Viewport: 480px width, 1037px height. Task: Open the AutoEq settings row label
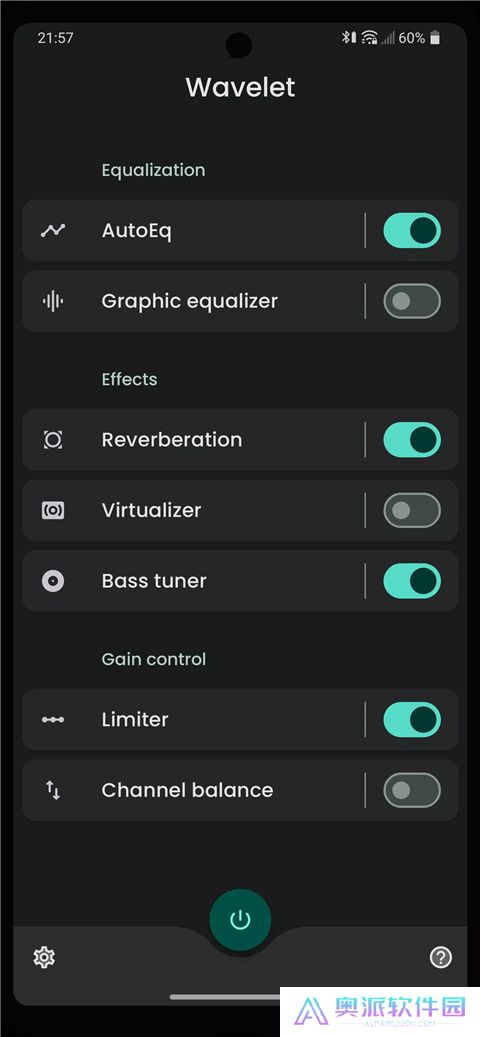pos(136,231)
